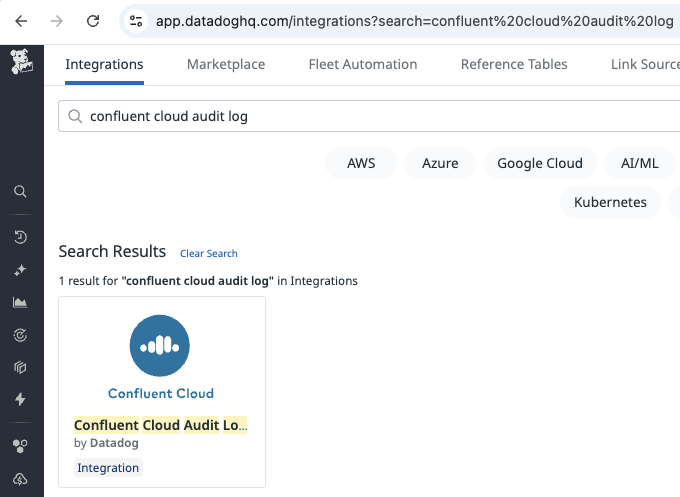The height and width of the screenshot is (497, 680).
Task: Click the Integration tag on the card
Action: [108, 468]
